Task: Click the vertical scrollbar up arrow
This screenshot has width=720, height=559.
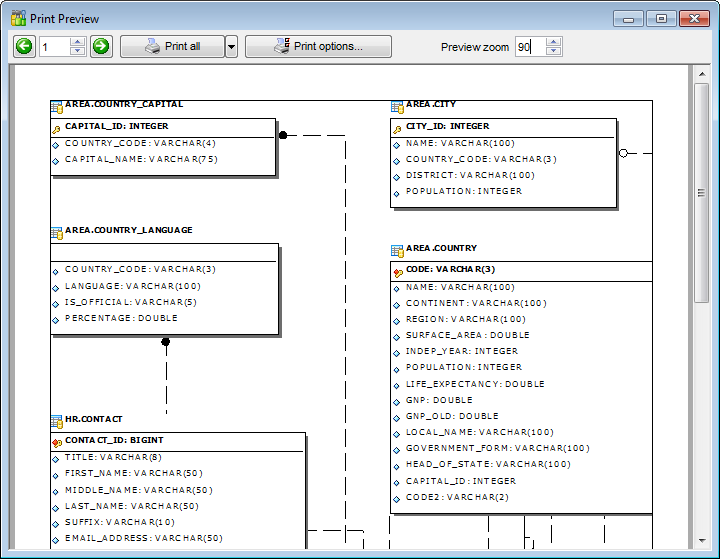Action: pos(702,73)
